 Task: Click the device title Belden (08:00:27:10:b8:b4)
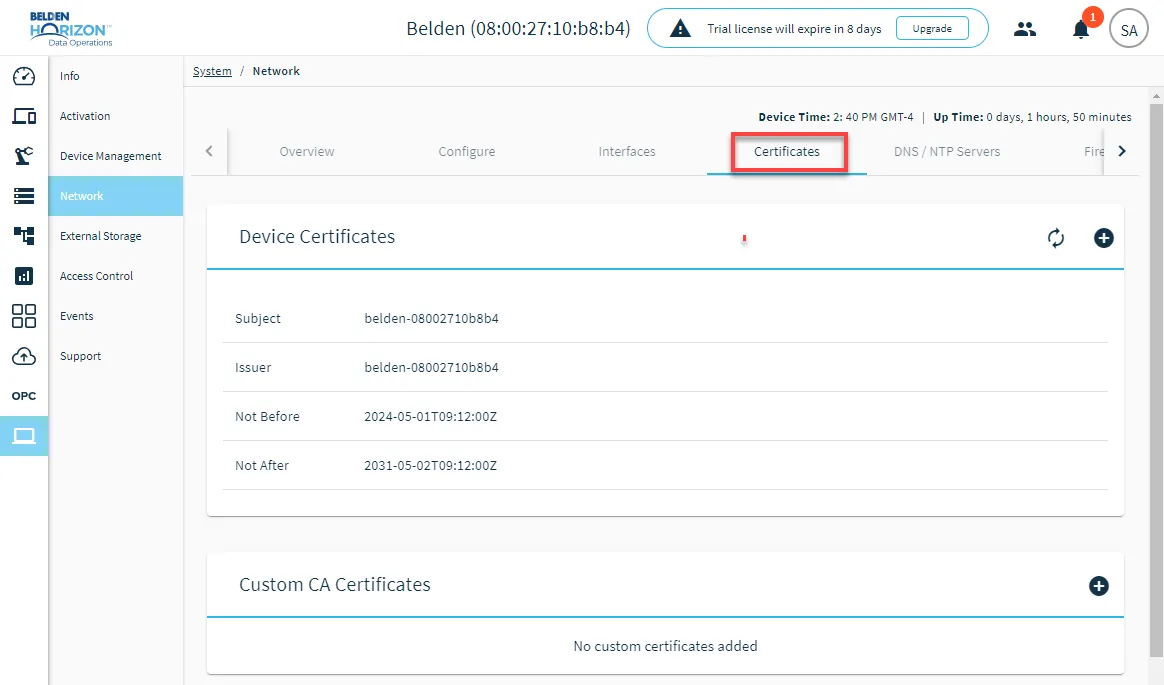[518, 29]
